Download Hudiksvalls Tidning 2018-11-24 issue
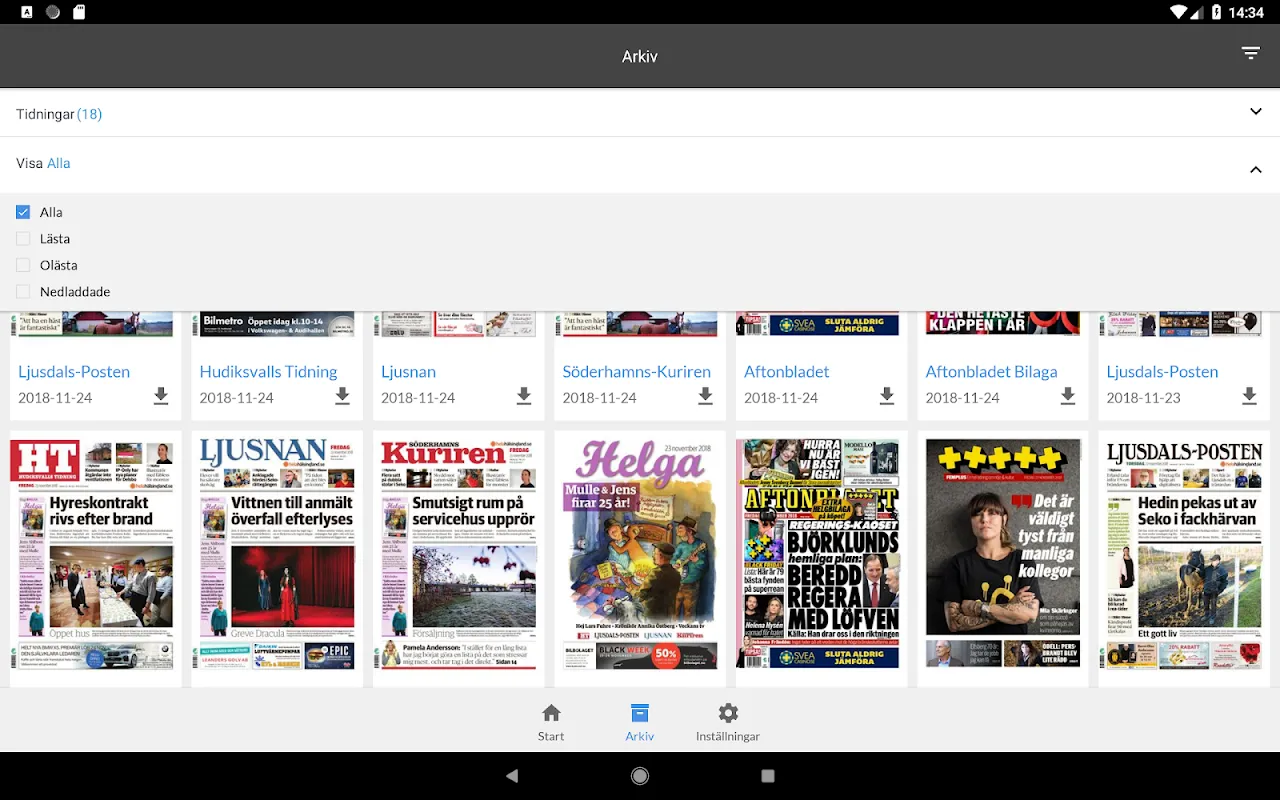Screen dimensions: 1280x800 (342, 397)
